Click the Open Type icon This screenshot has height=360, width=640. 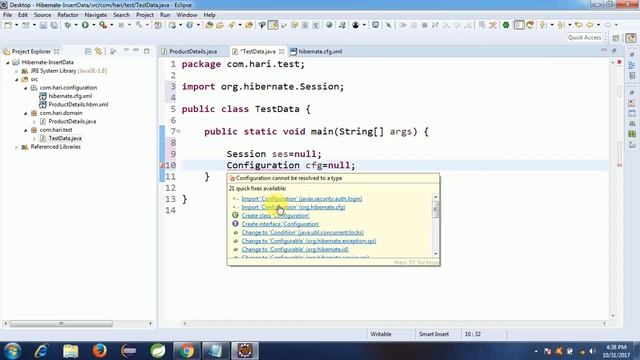(209, 25)
